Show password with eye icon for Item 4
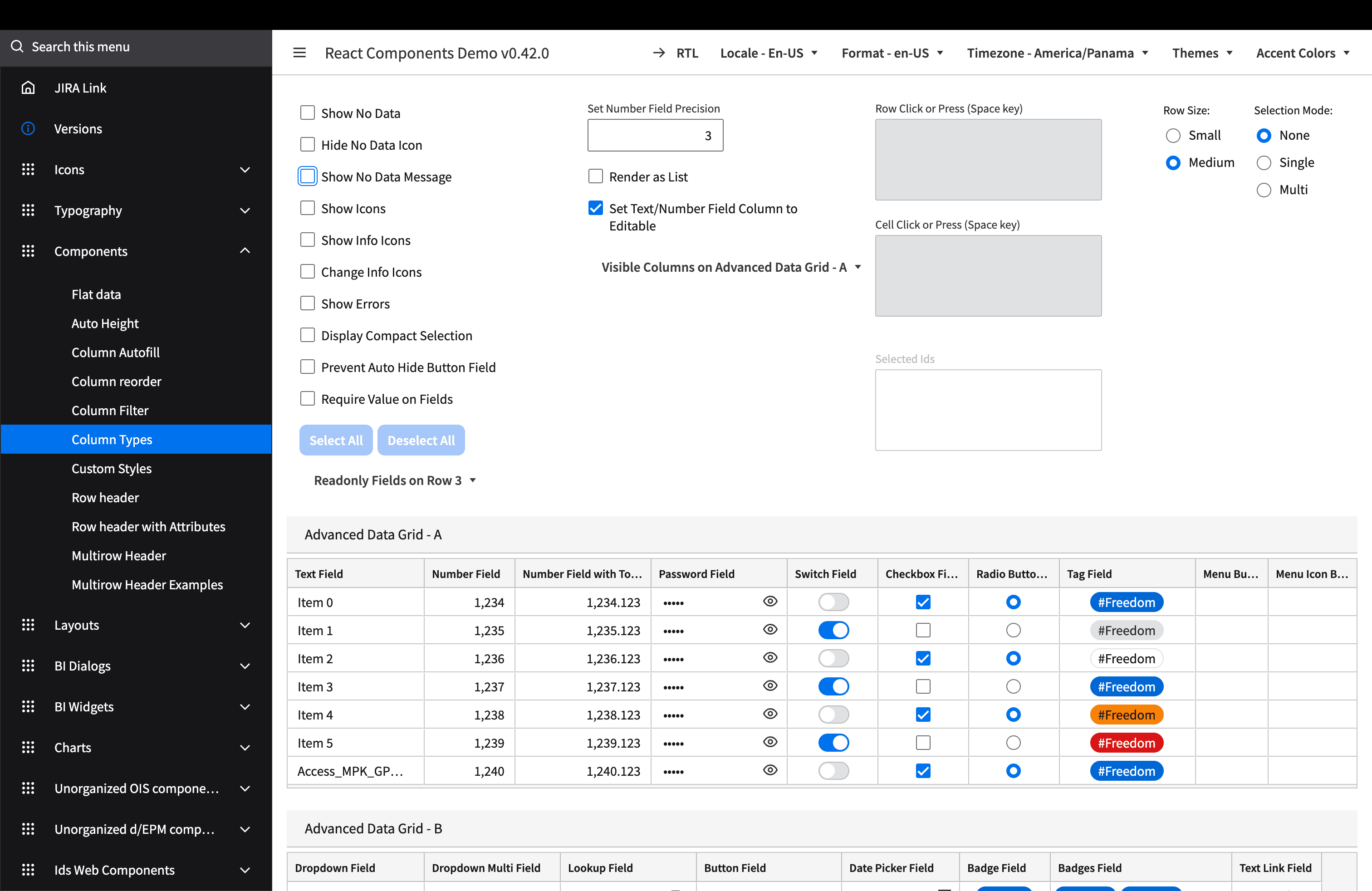This screenshot has width=1372, height=891. [x=770, y=714]
